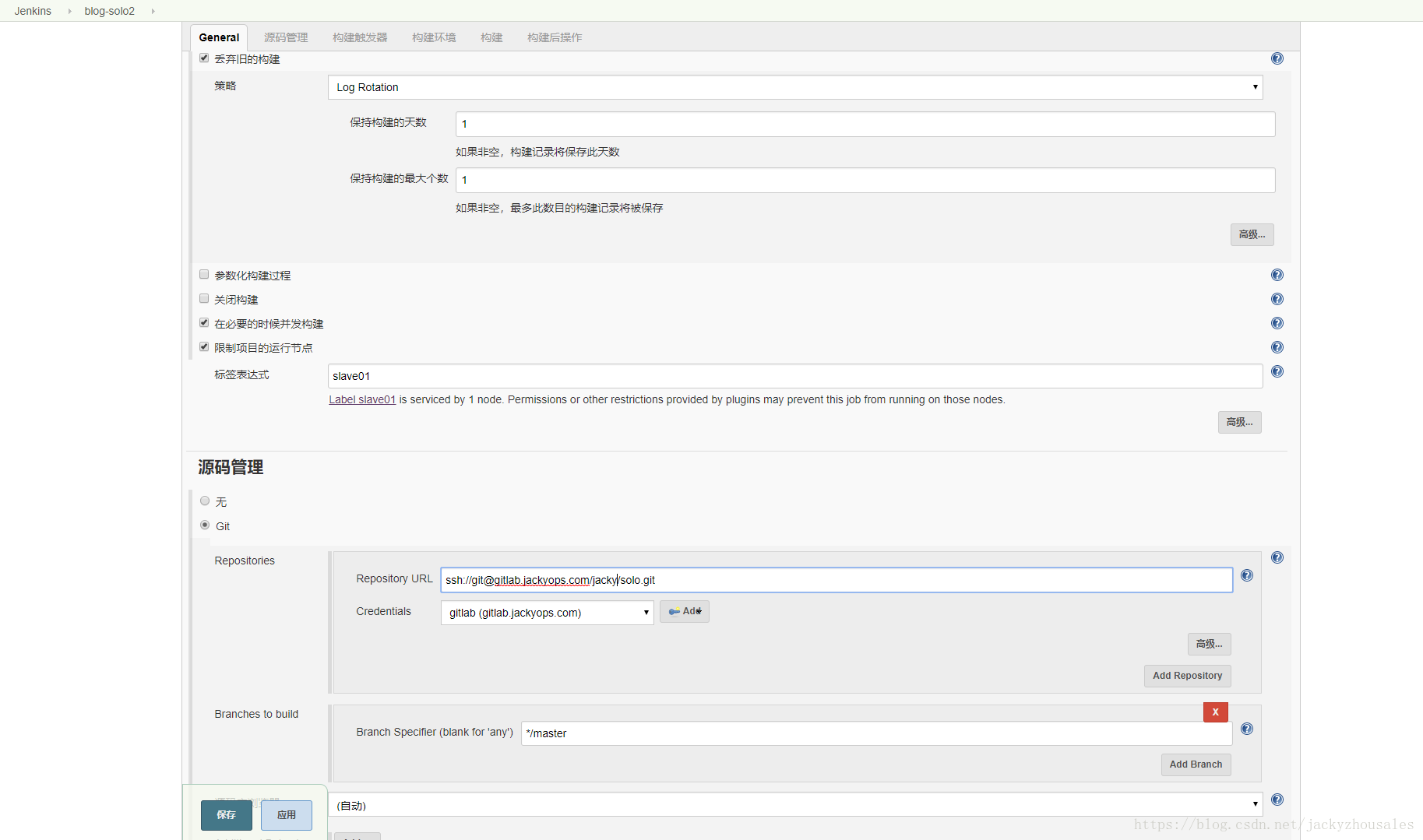Click the 应用 apply button
Screen dimensions: 1423x840
coord(287,815)
